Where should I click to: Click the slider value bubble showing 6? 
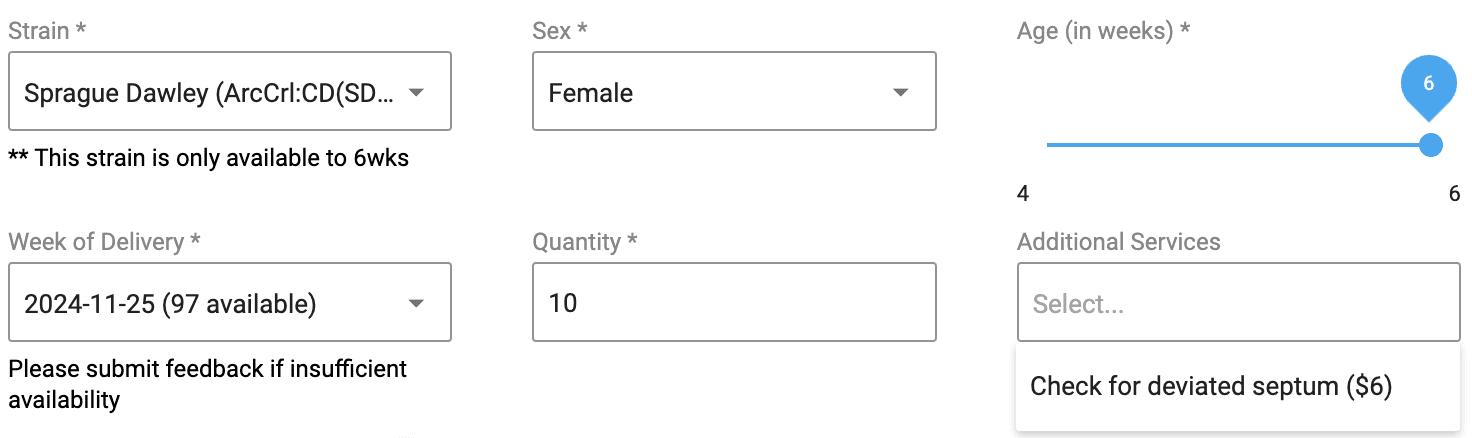coord(1428,85)
